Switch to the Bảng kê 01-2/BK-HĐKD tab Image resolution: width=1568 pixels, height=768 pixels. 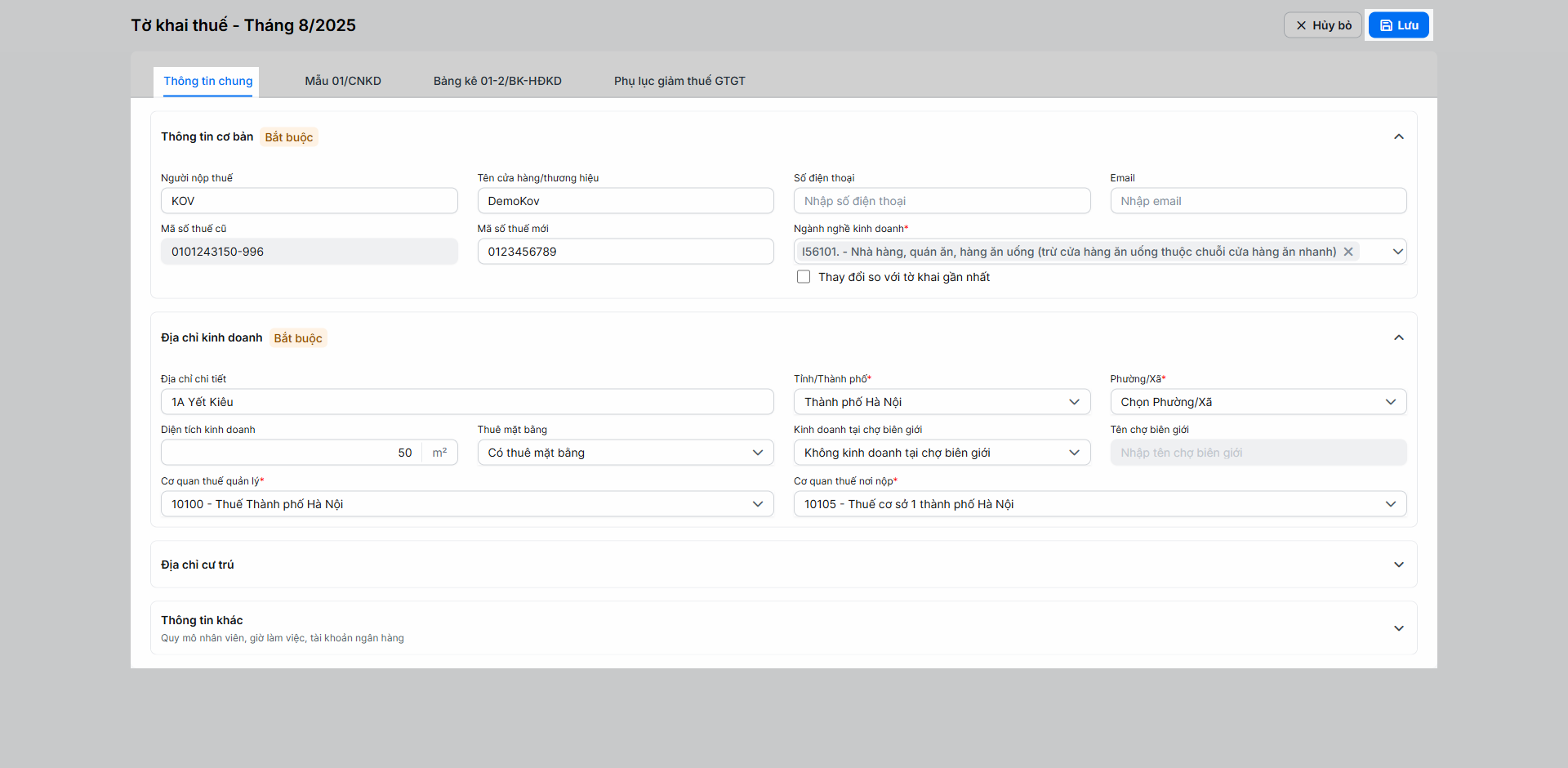497,81
